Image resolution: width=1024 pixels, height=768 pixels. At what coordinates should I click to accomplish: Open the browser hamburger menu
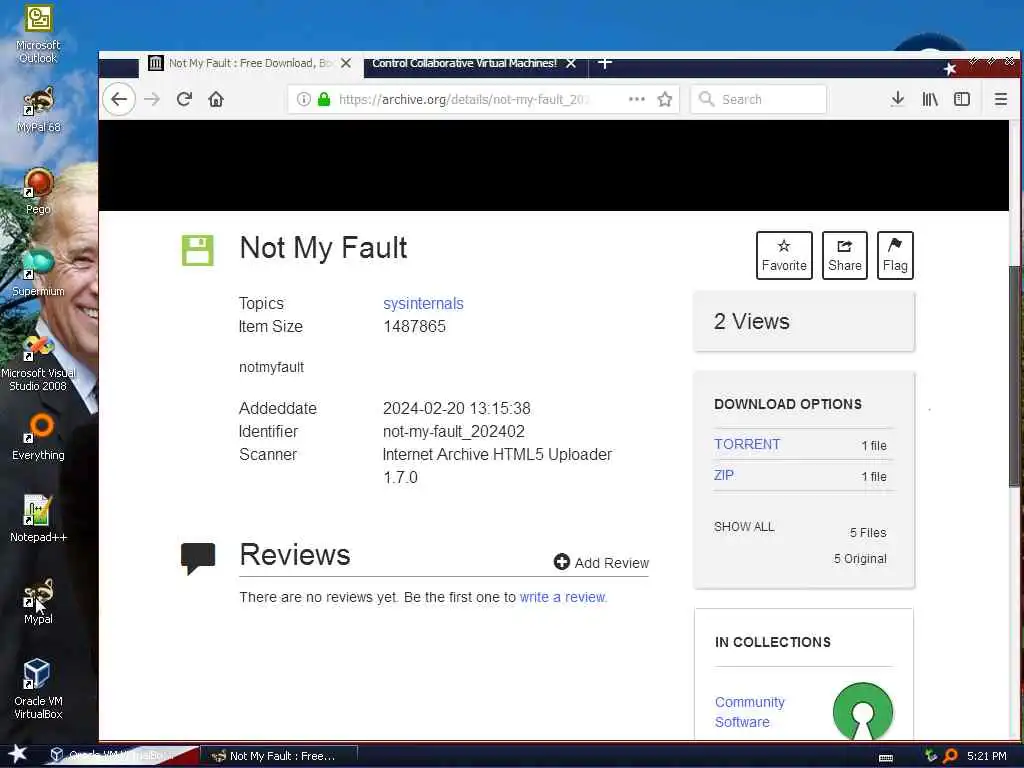tap(1000, 99)
